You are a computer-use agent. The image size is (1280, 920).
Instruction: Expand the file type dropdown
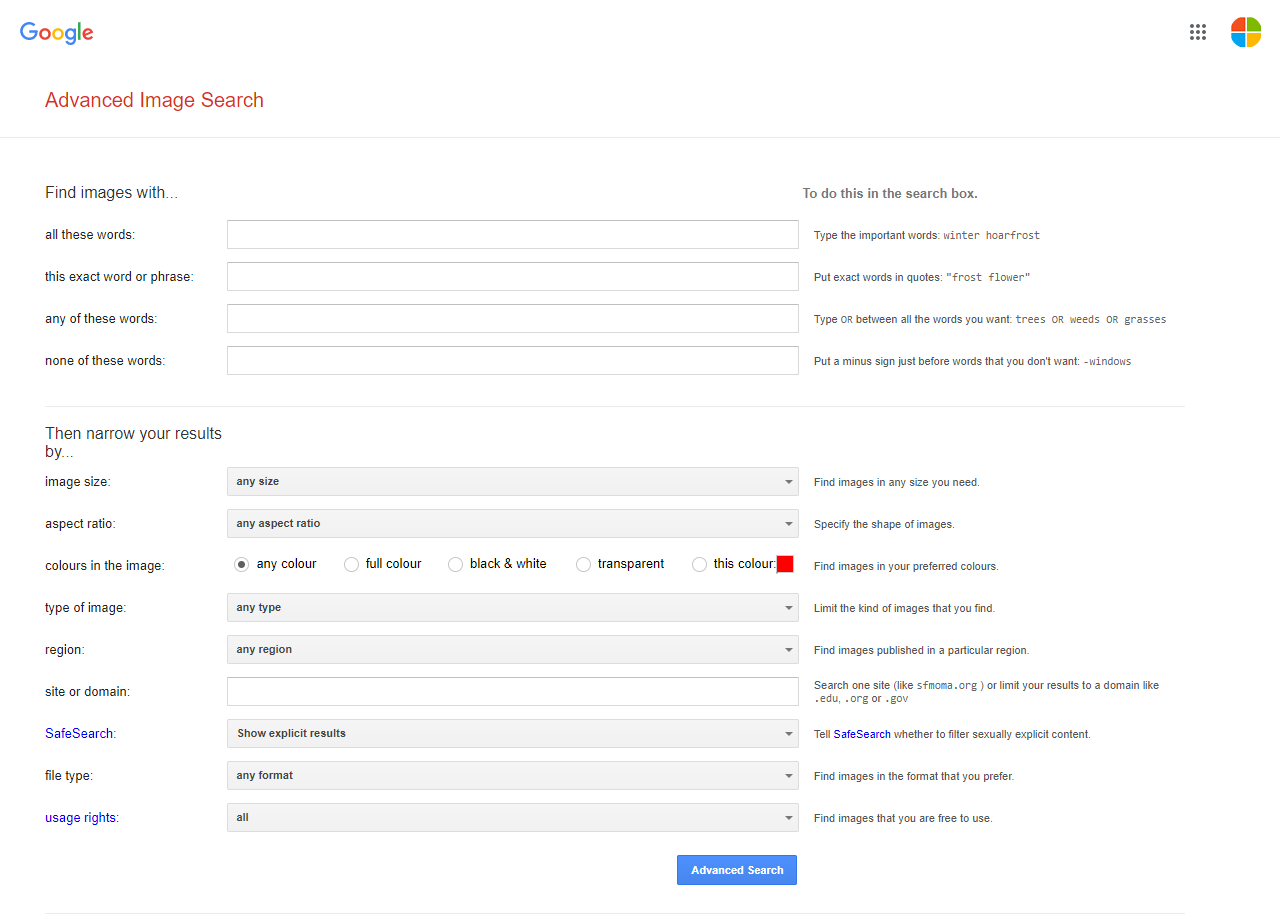(513, 775)
